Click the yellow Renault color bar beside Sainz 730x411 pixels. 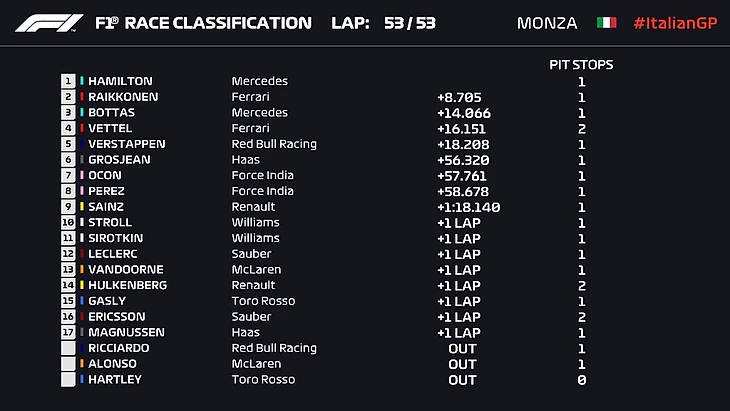pyautogui.click(x=82, y=207)
